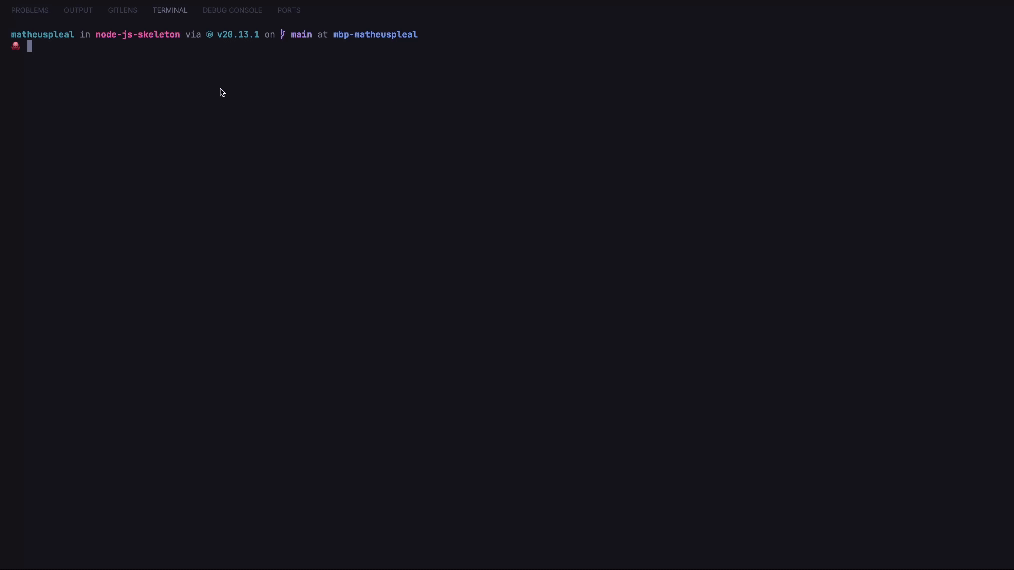The width and height of the screenshot is (1014, 570).
Task: Click the mbp-matheuspleal hostname
Action: tap(375, 35)
